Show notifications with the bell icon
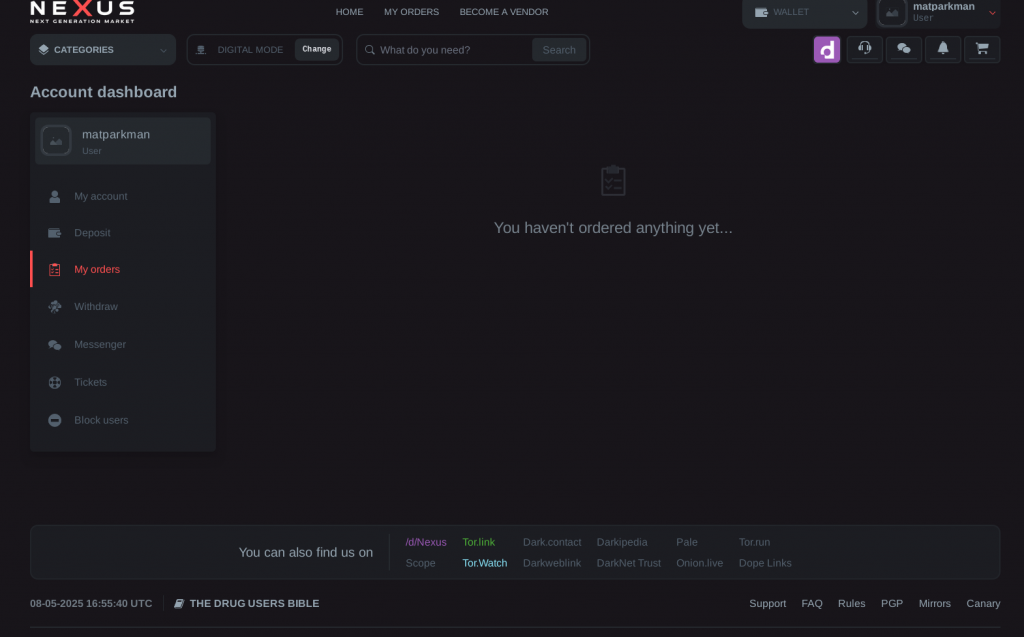This screenshot has width=1024, height=637. (x=943, y=49)
